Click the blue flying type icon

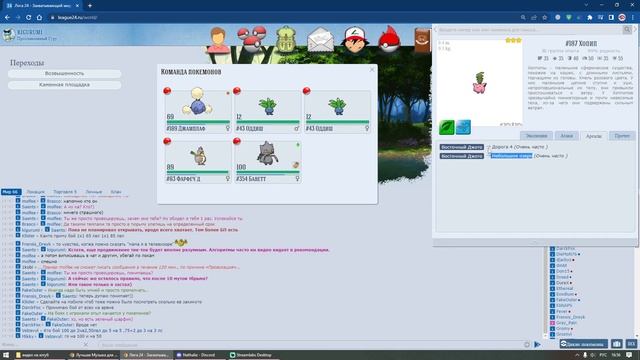(463, 127)
